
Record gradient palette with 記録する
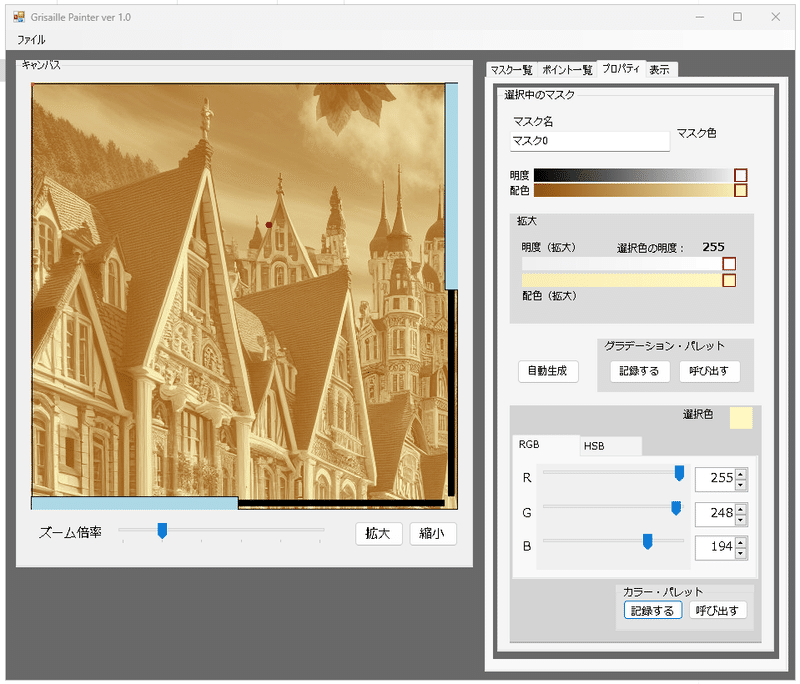point(640,371)
